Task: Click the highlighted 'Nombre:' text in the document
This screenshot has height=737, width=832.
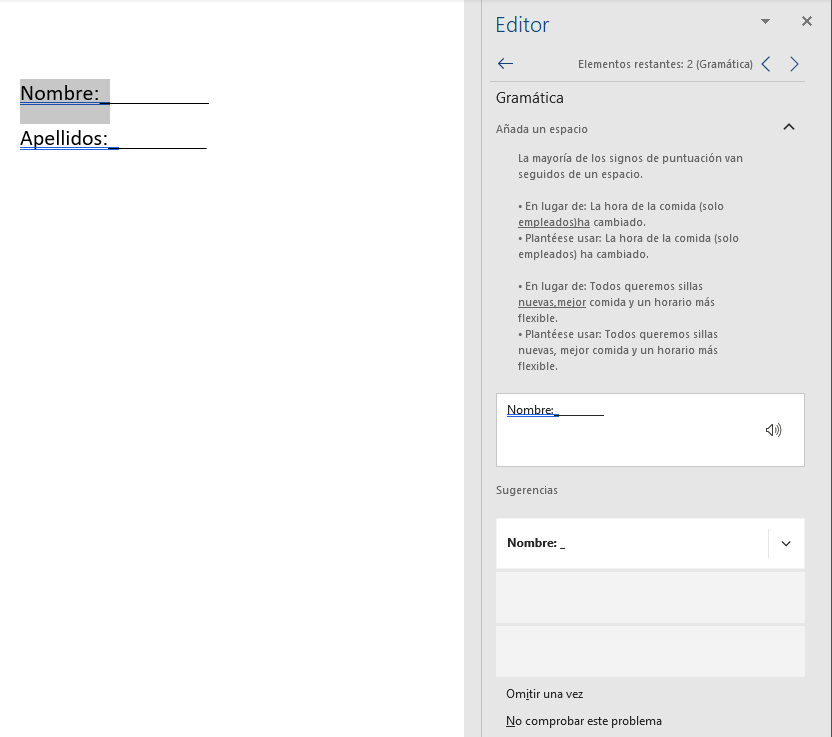Action: [x=57, y=92]
